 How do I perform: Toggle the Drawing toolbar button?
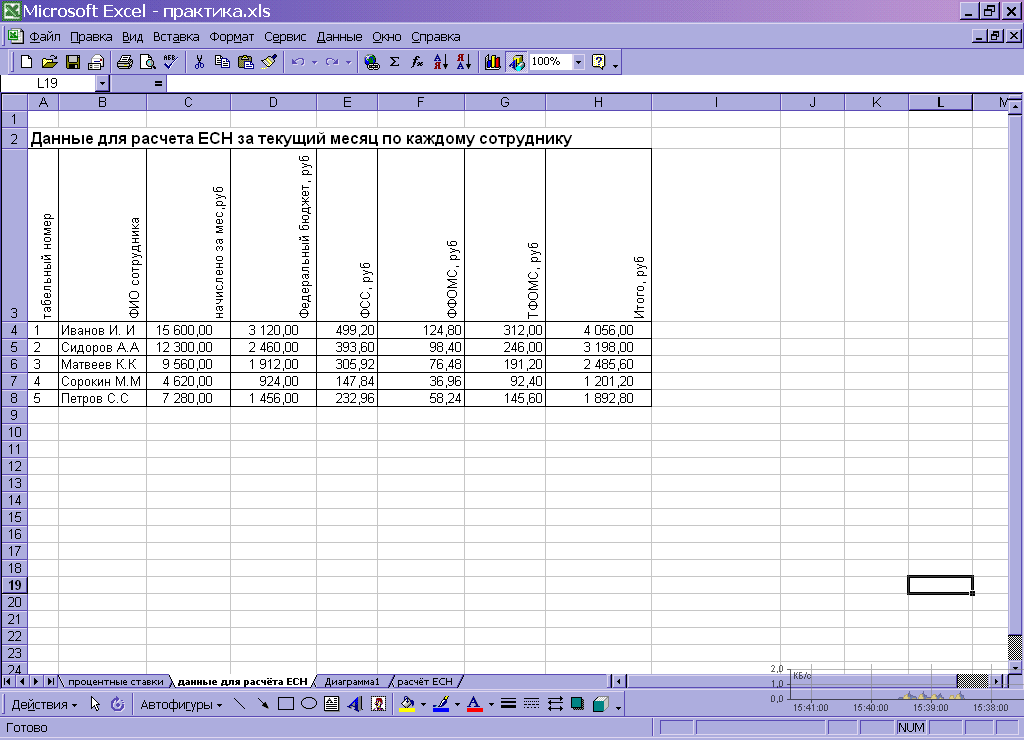point(517,62)
